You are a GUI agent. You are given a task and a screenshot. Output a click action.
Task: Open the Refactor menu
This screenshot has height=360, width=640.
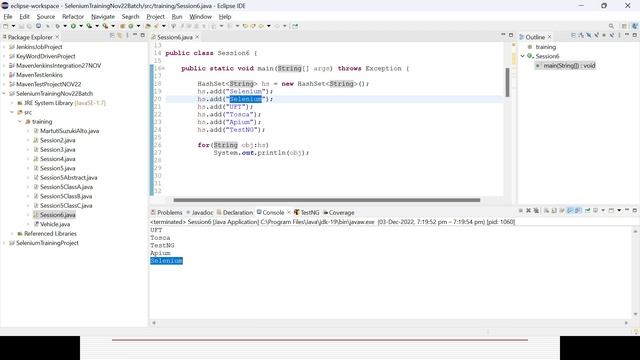[x=73, y=17]
